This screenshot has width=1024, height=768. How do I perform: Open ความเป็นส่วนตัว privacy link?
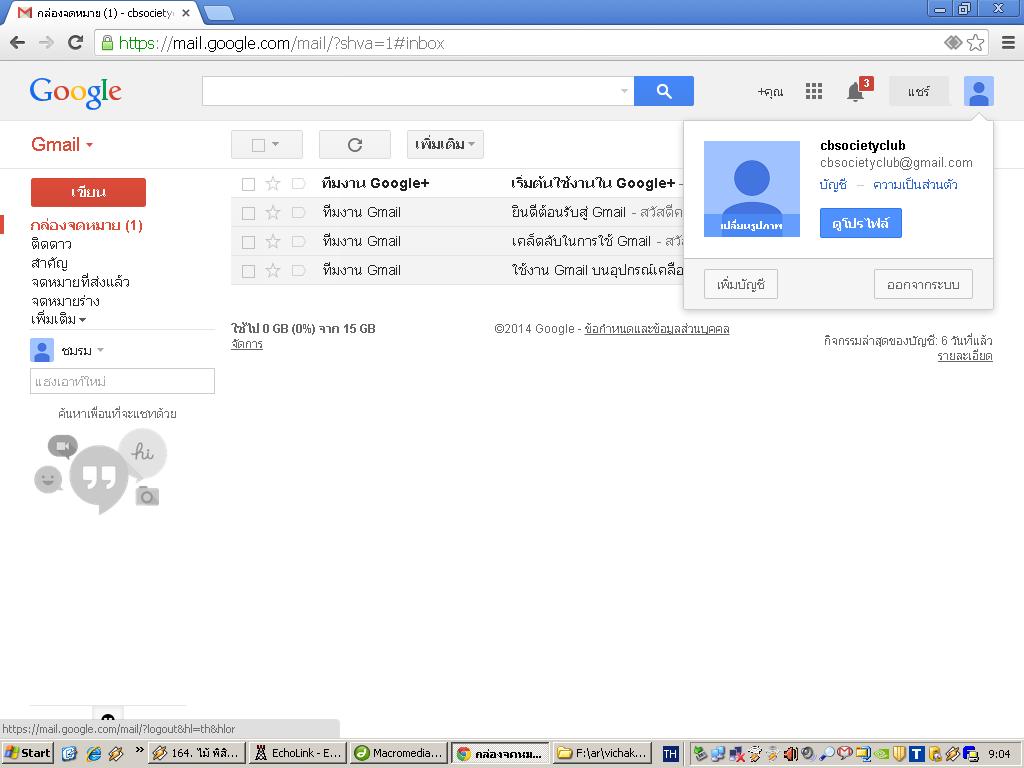point(915,185)
